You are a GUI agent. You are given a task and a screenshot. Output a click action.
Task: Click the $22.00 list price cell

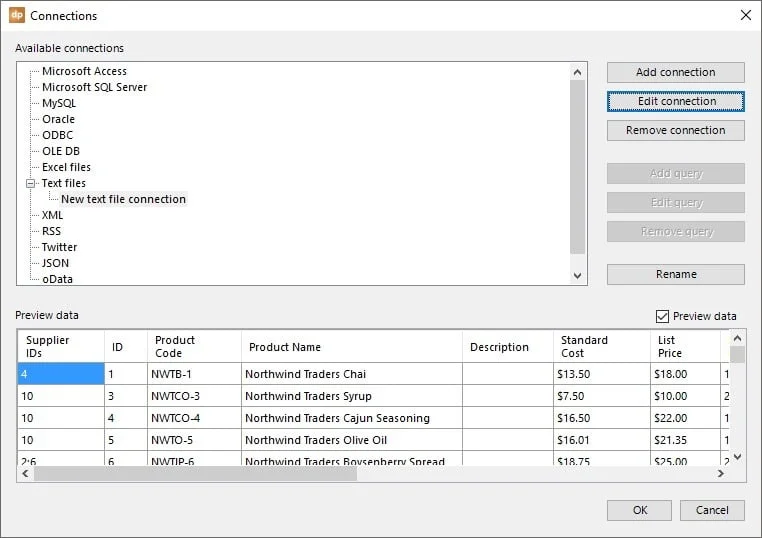pyautogui.click(x=685, y=417)
